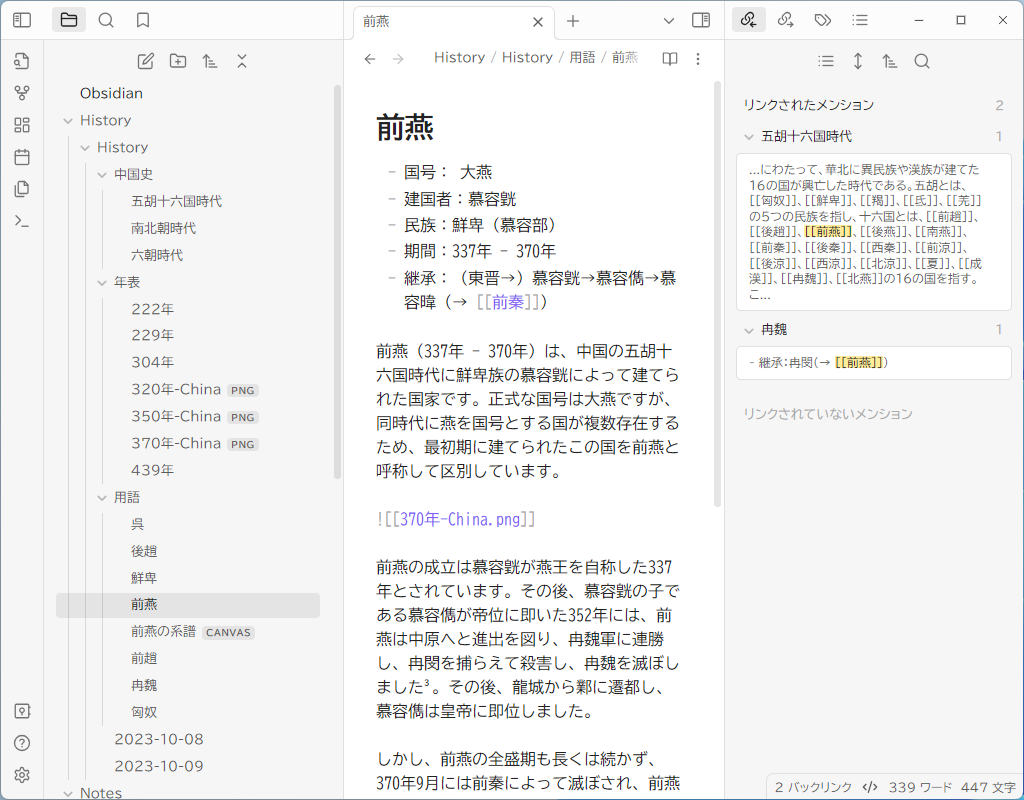The width and height of the screenshot is (1024, 800).
Task: Navigate forward in note history
Action: pyautogui.click(x=398, y=59)
